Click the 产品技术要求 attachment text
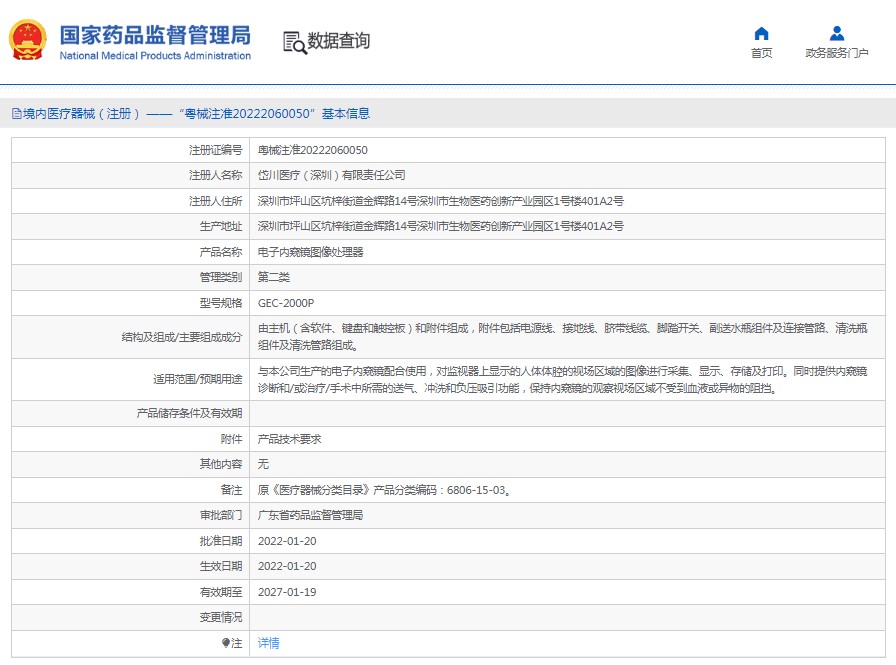Viewport: 896px width, 665px height. (289, 439)
